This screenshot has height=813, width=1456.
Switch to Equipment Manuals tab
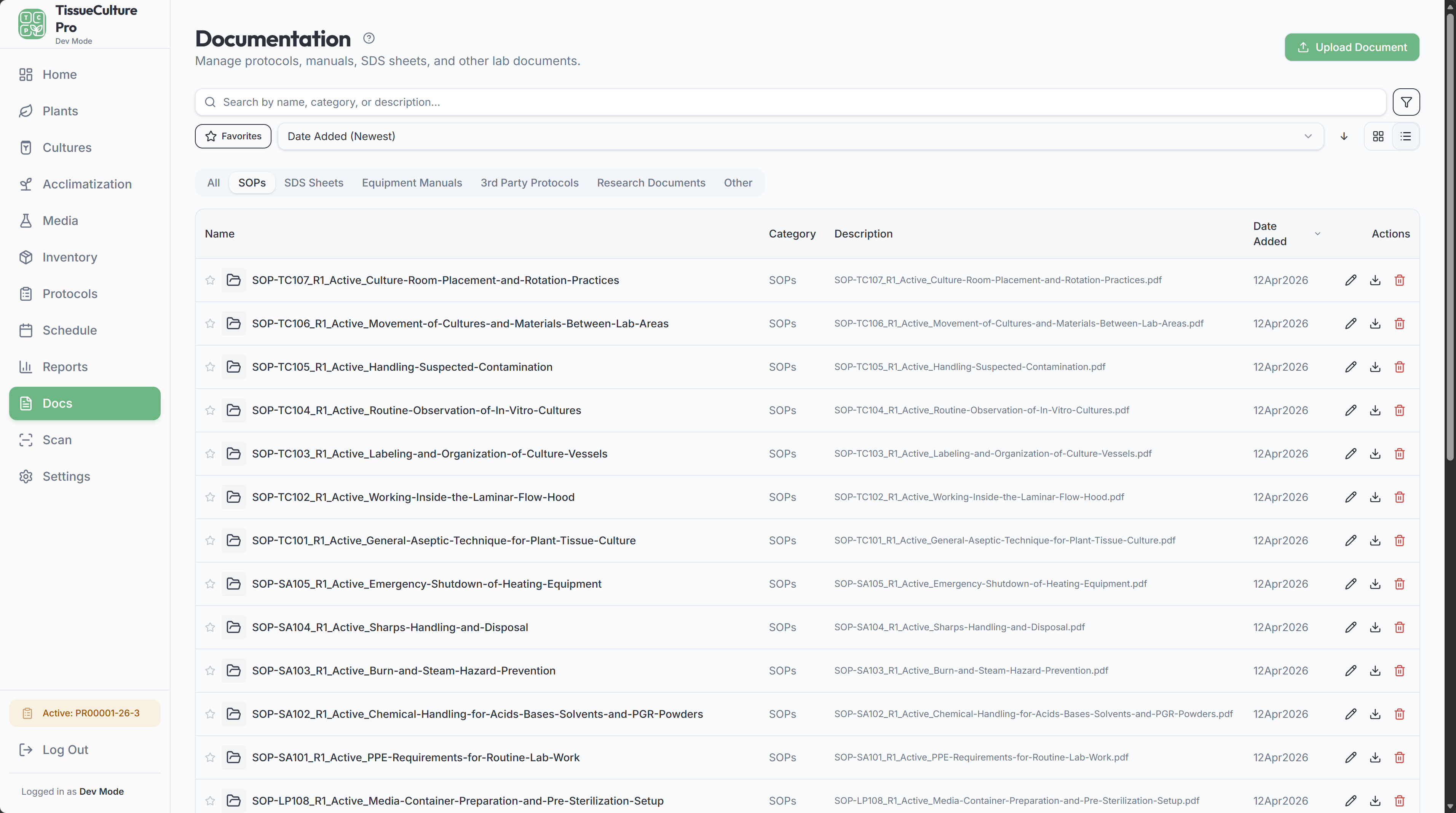pos(412,183)
